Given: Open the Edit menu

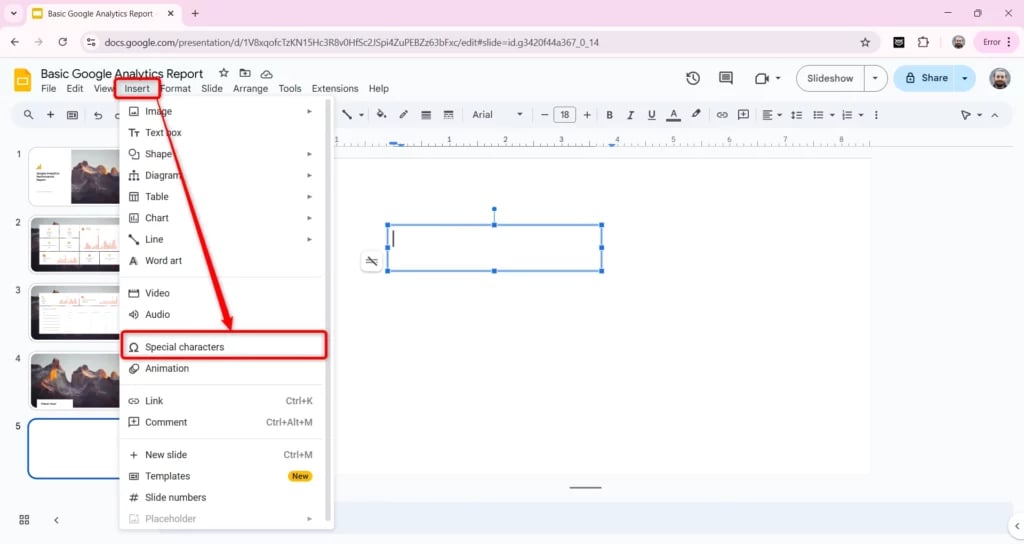Looking at the screenshot, I should point(75,89).
